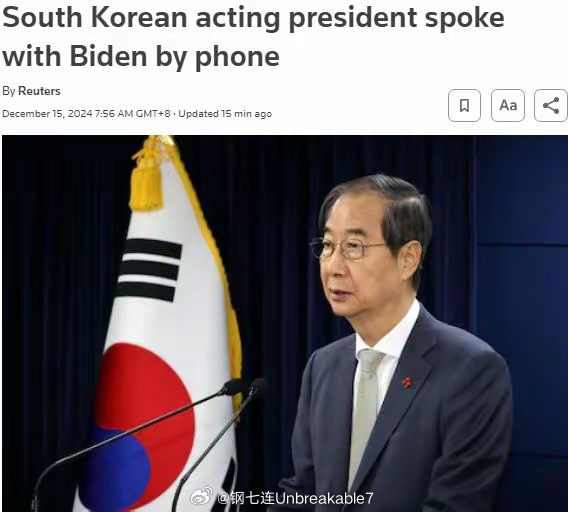Click the black trigram bars on the flag
The image size is (568, 512).
pos(150,270)
